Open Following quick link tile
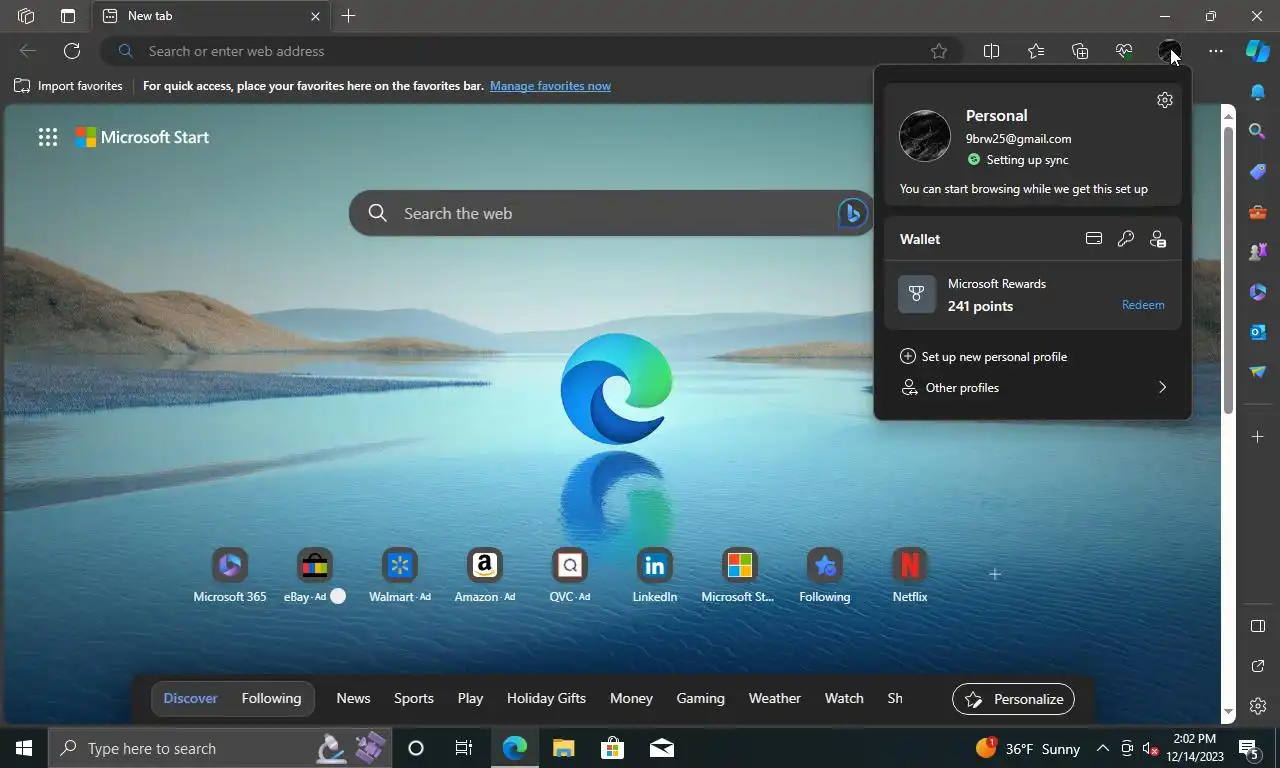This screenshot has width=1280, height=768. click(825, 577)
